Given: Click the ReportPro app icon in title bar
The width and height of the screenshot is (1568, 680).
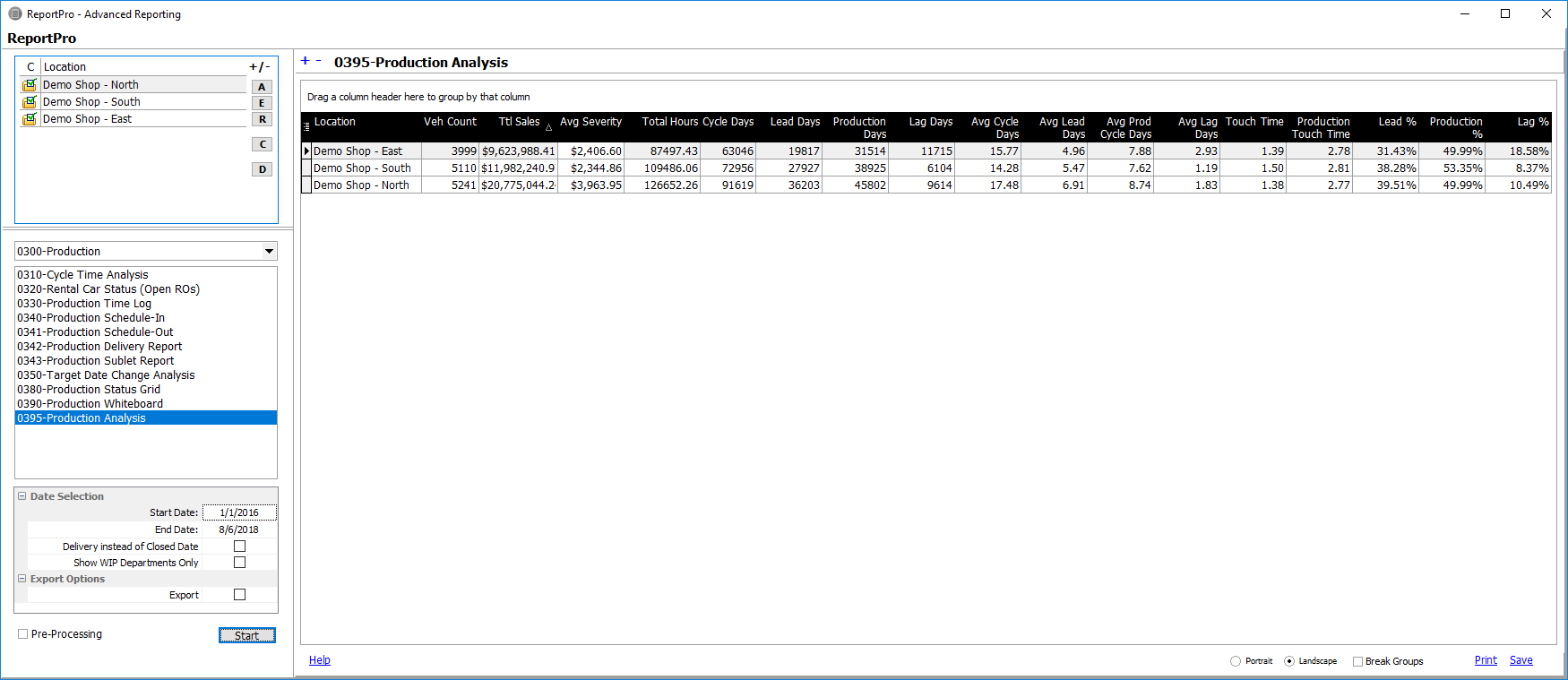Looking at the screenshot, I should point(15,14).
